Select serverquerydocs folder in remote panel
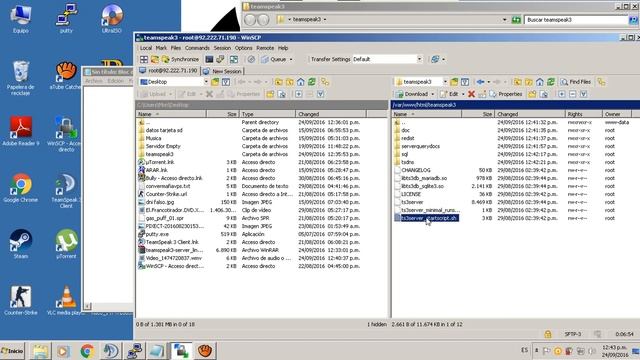The height and width of the screenshot is (360, 640). [x=420, y=146]
